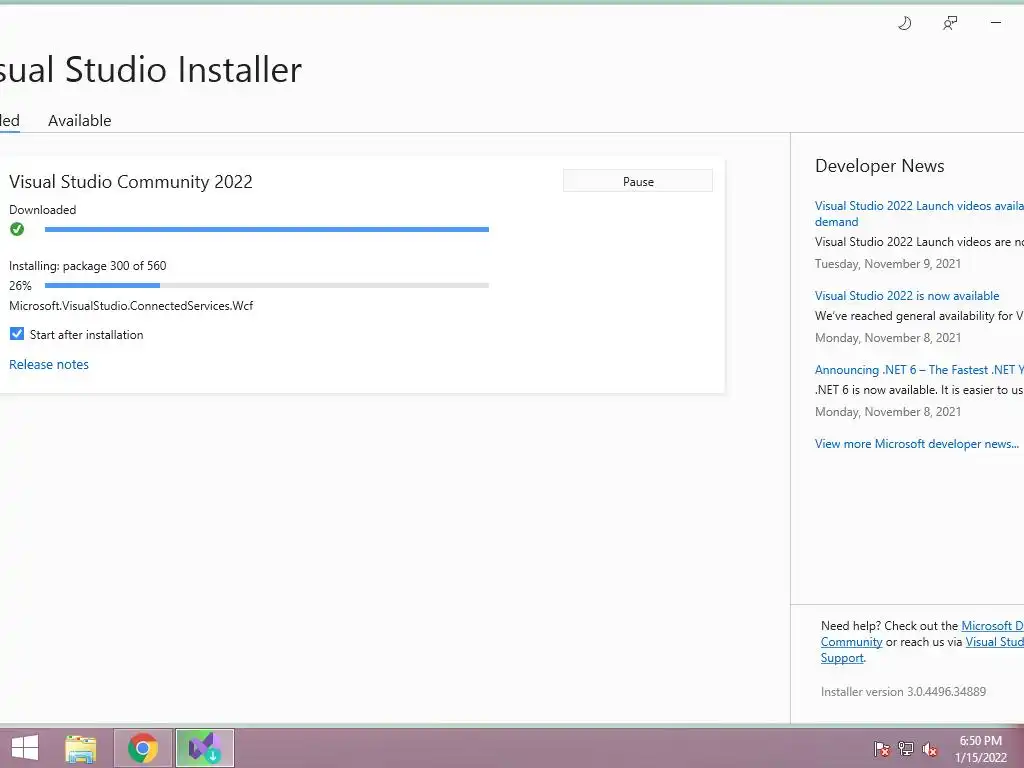Open the Windows Start button
Image resolution: width=1024 pixels, height=768 pixels.
pos(25,748)
